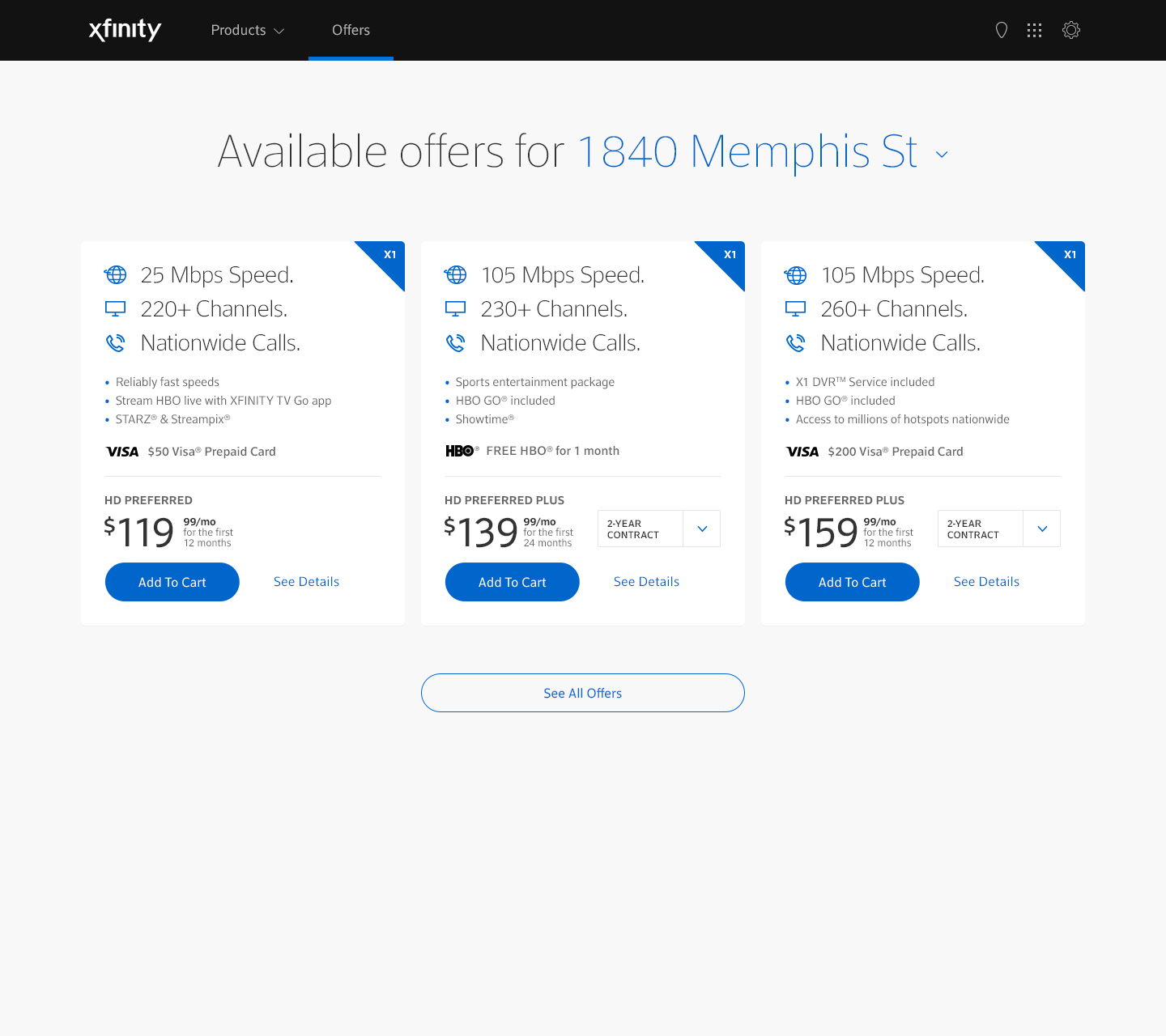Viewport: 1166px width, 1036px height.
Task: Open contract dropdown for the $159 plan
Action: coord(1041,529)
